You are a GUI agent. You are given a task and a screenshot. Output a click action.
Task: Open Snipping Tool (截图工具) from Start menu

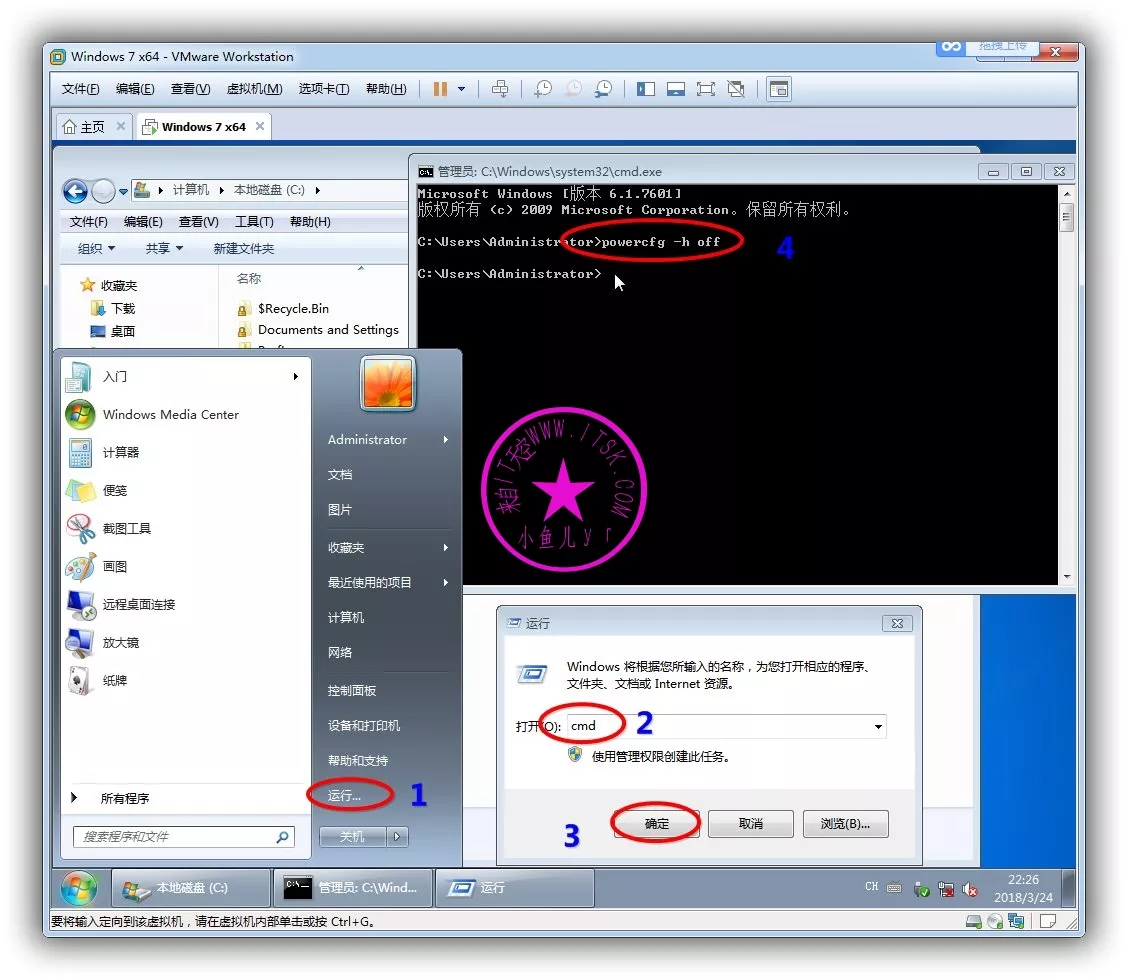pyautogui.click(x=127, y=528)
